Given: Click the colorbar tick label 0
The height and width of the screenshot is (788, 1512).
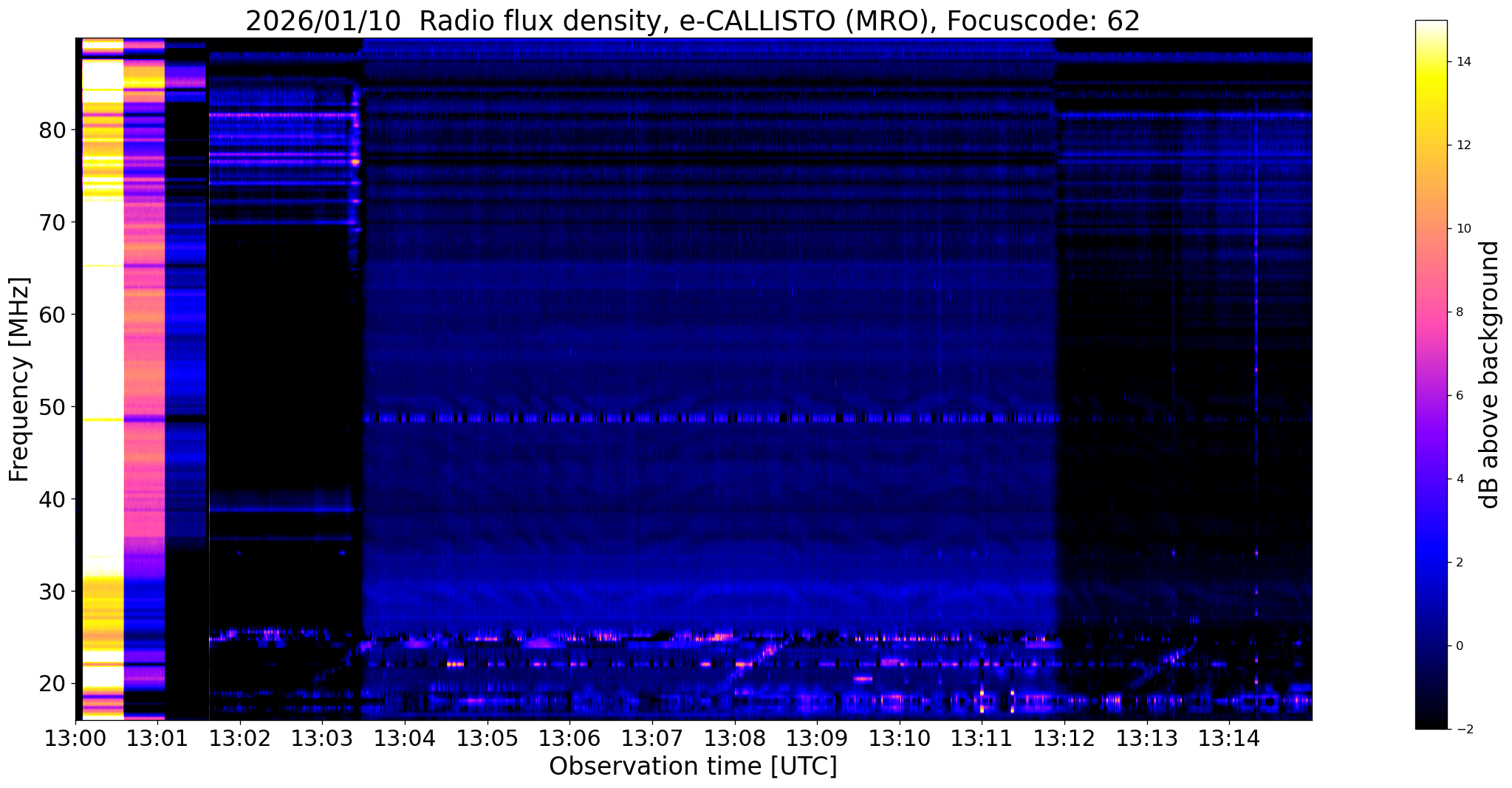Looking at the screenshot, I should coord(1458,646).
